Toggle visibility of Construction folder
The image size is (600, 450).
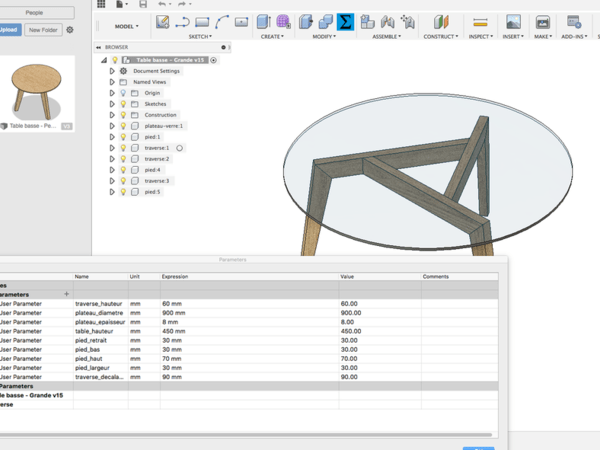(x=123, y=115)
